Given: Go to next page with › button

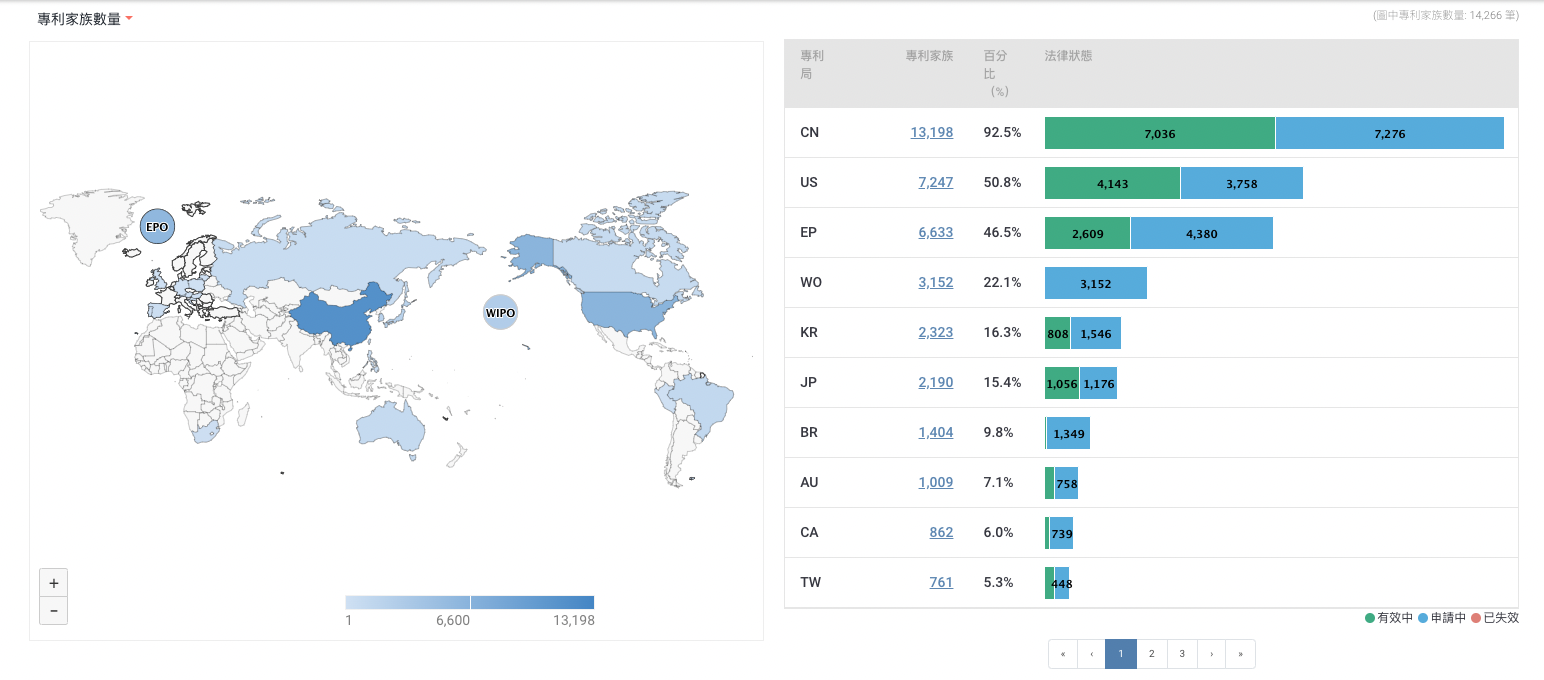Looking at the screenshot, I should 1211,654.
